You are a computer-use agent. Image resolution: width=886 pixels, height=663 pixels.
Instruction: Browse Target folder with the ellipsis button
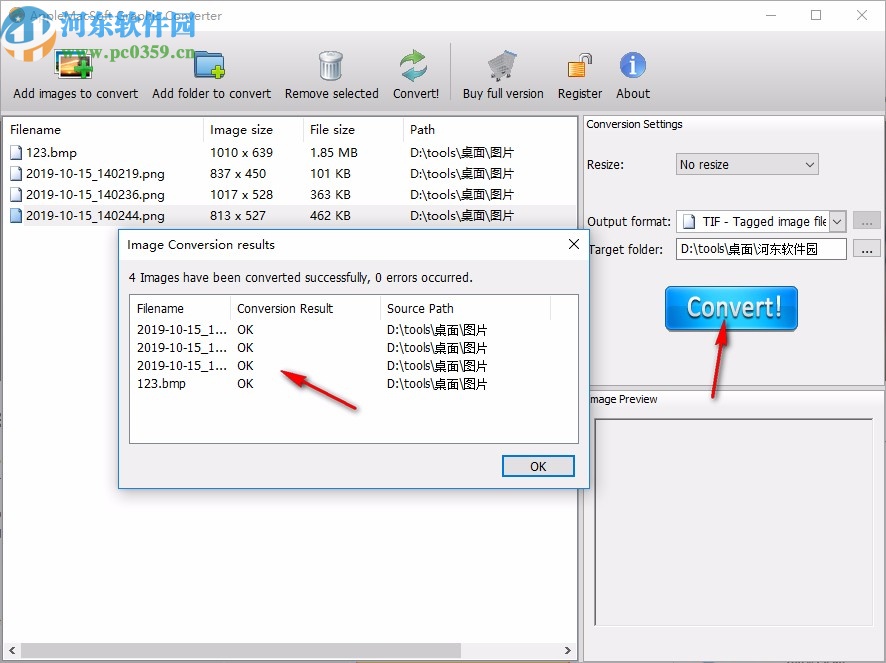866,249
